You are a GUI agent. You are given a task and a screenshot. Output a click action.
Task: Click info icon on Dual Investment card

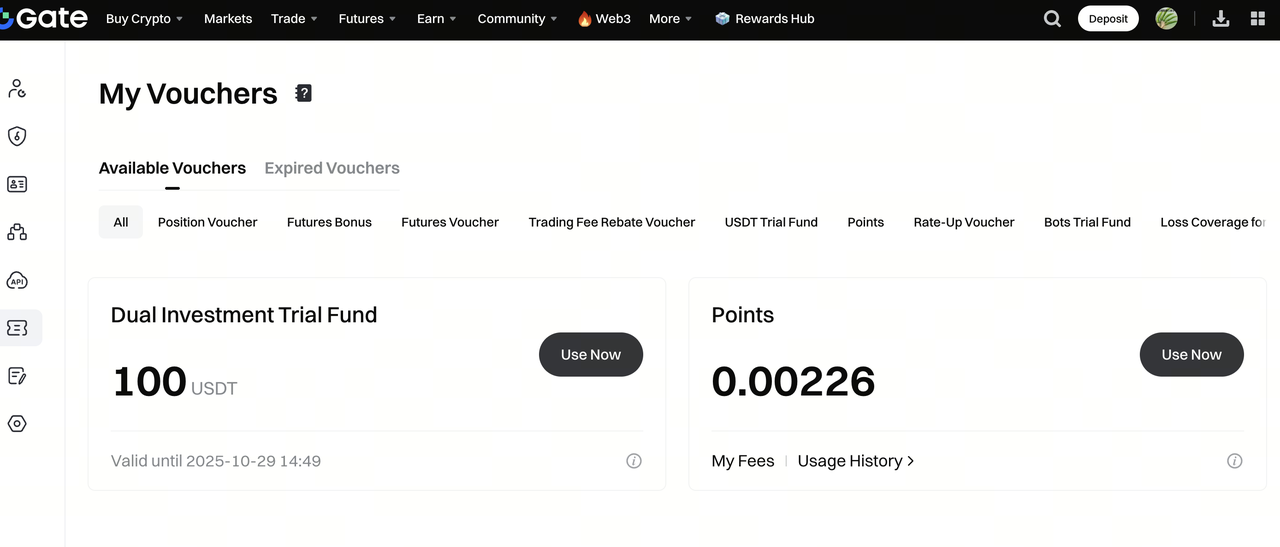tap(633, 461)
